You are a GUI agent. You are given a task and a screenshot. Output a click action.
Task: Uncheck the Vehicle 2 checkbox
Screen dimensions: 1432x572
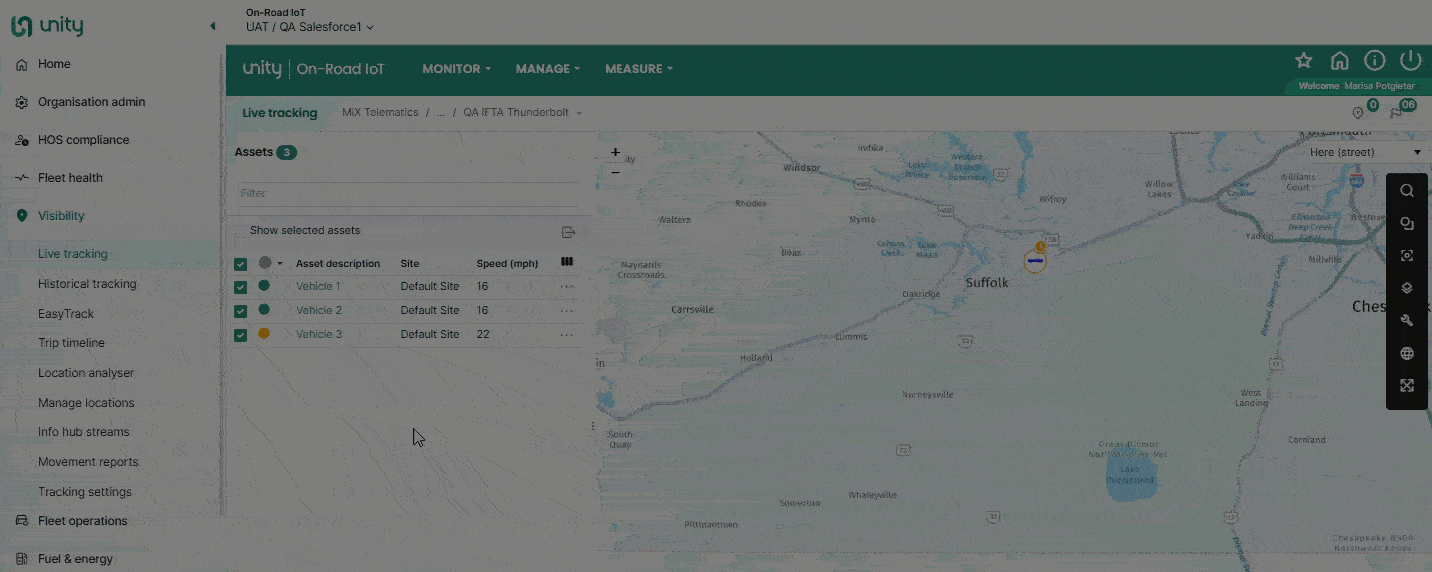pos(240,311)
